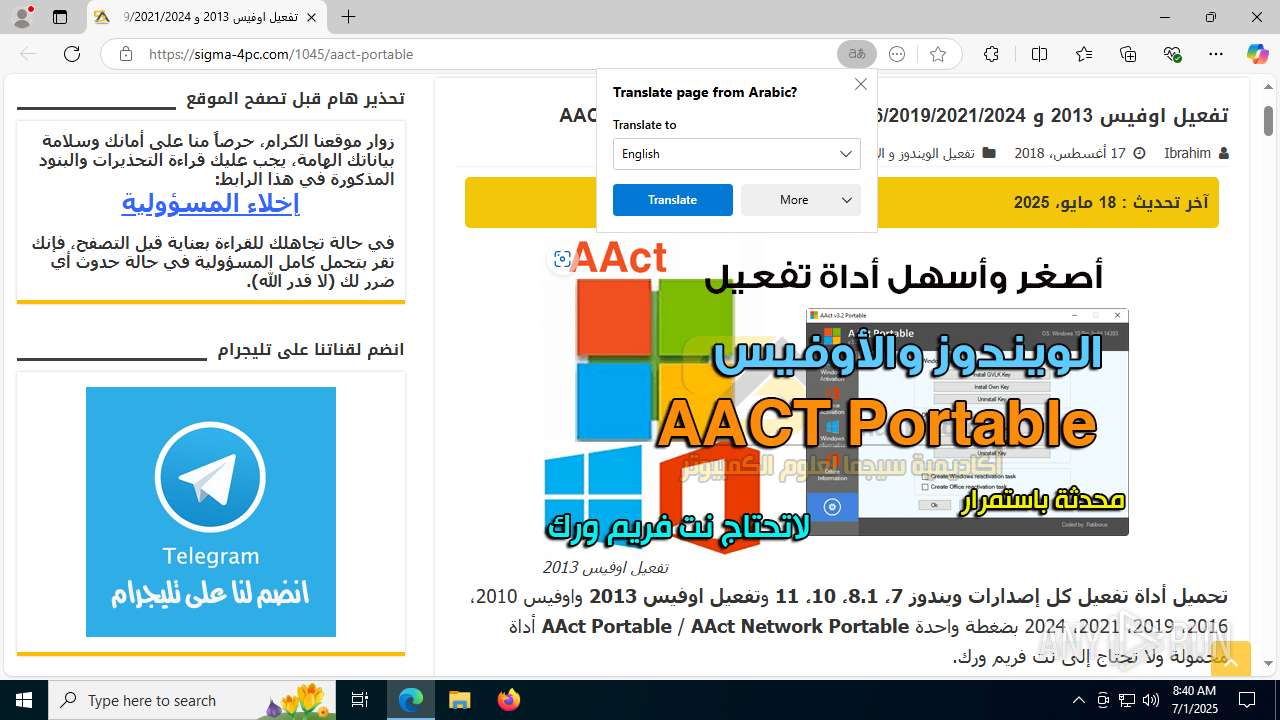Open the Telegram channel banner
The width and height of the screenshot is (1280, 720).
211,512
